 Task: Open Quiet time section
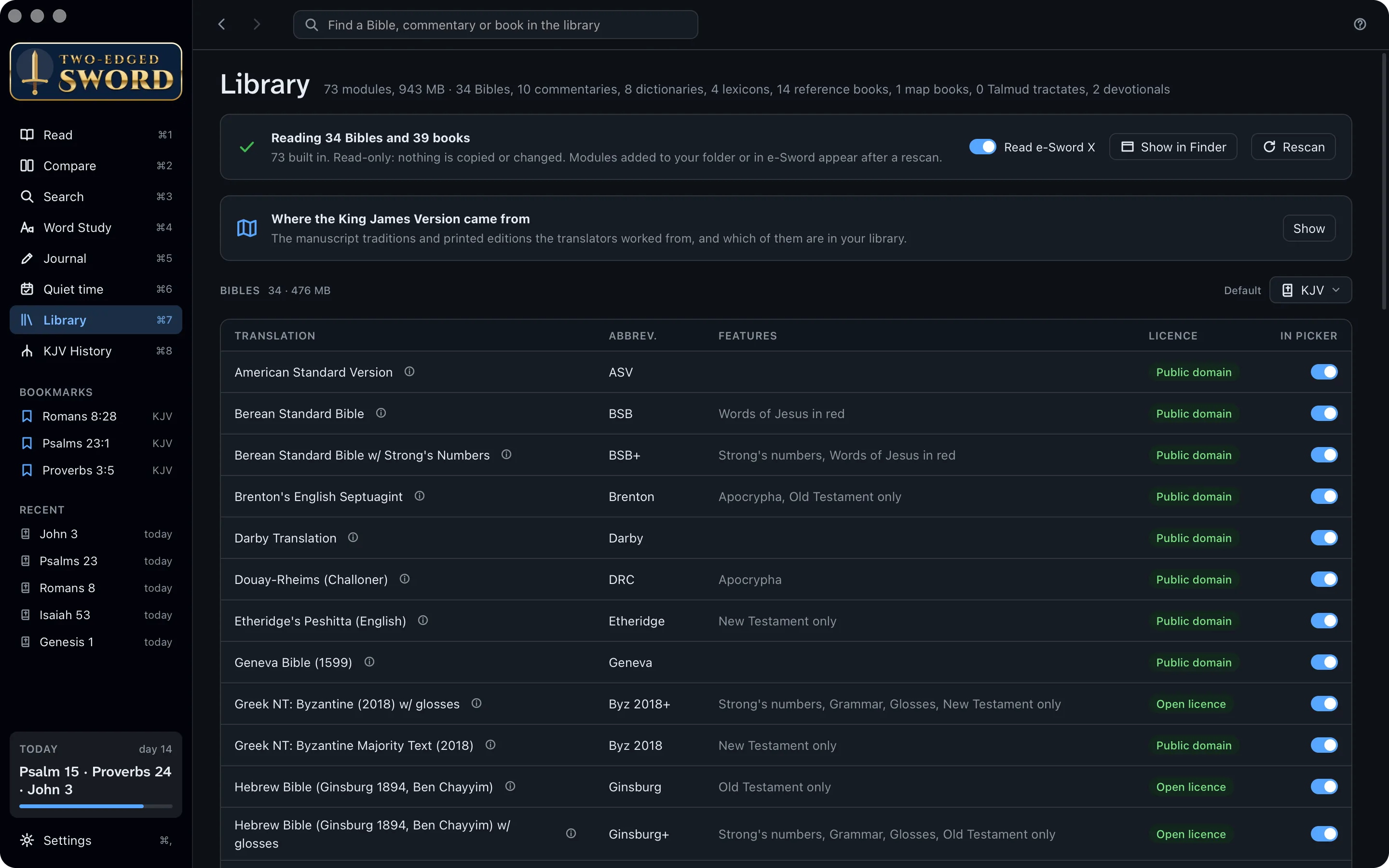96,289
